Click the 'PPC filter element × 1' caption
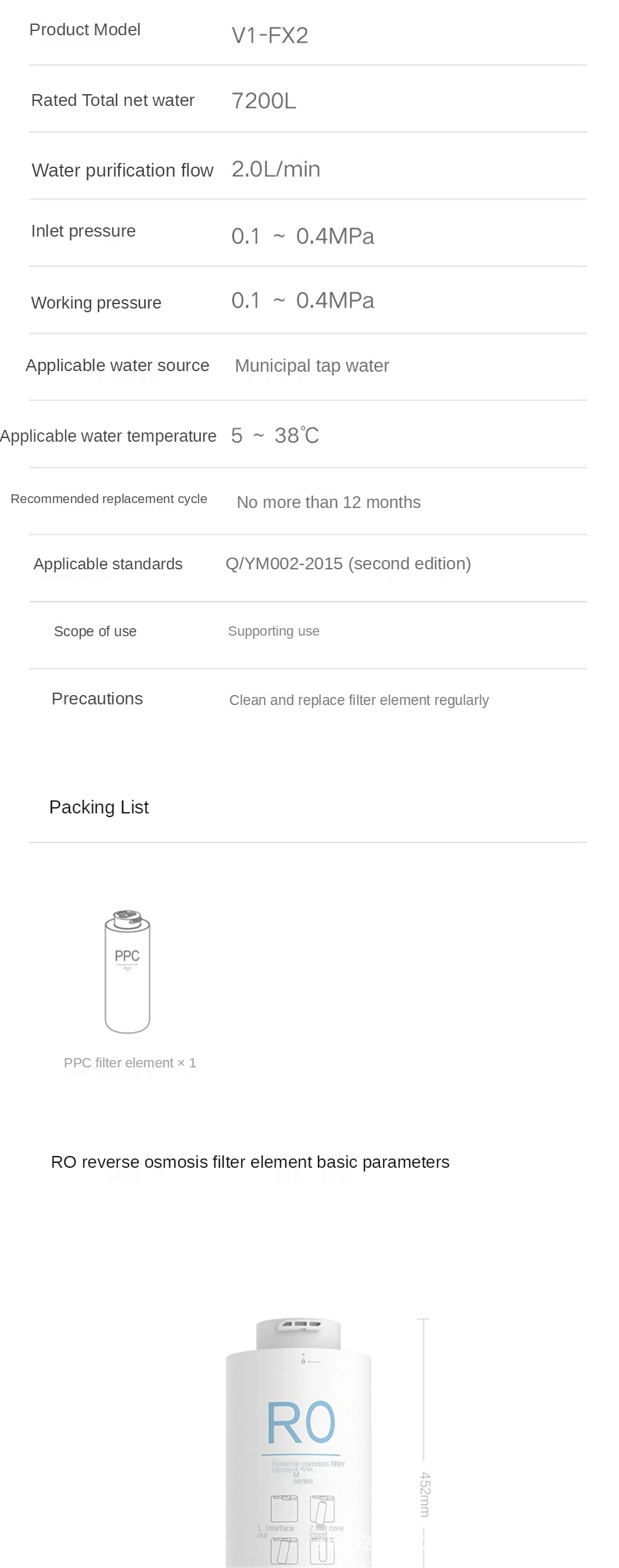Image resolution: width=619 pixels, height=1568 pixels. pyautogui.click(x=130, y=1063)
